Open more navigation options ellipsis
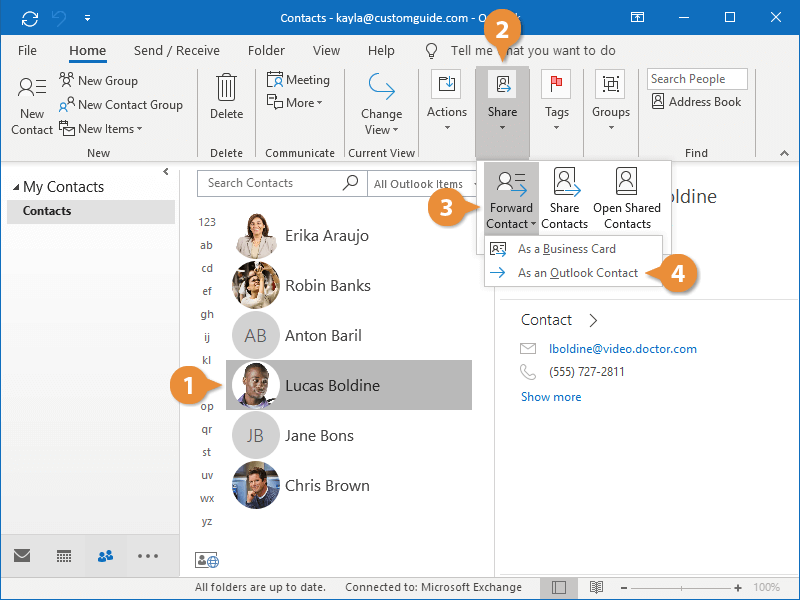 [x=147, y=556]
